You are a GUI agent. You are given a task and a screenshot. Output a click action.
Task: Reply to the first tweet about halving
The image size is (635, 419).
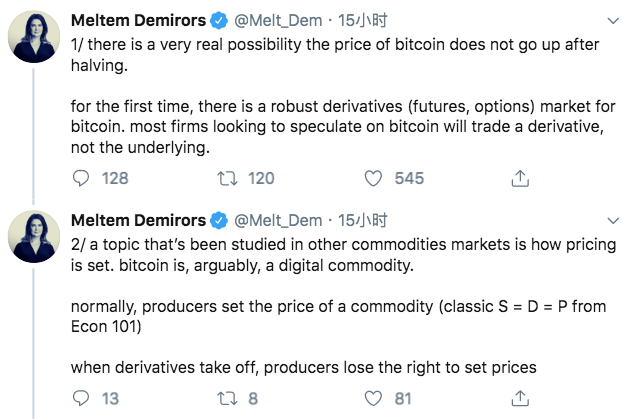pos(81,178)
